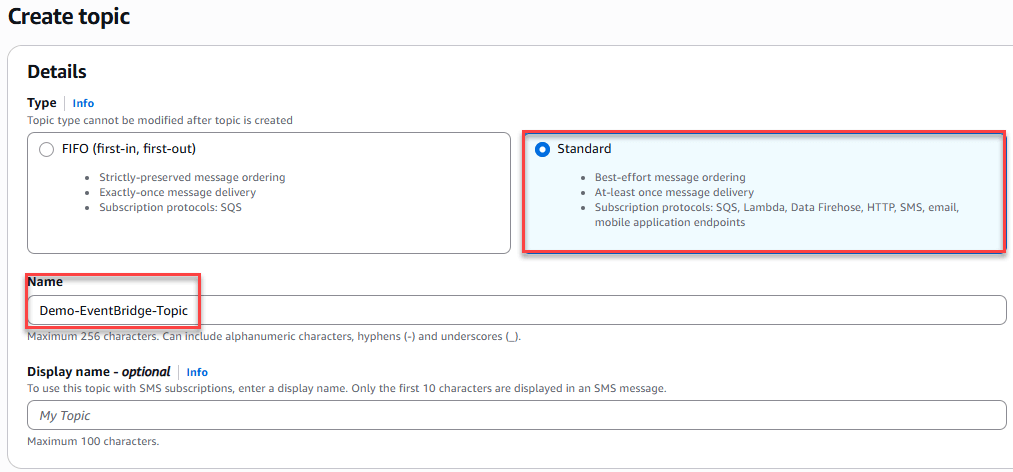
Task: Click the Type field label
Action: 42,103
